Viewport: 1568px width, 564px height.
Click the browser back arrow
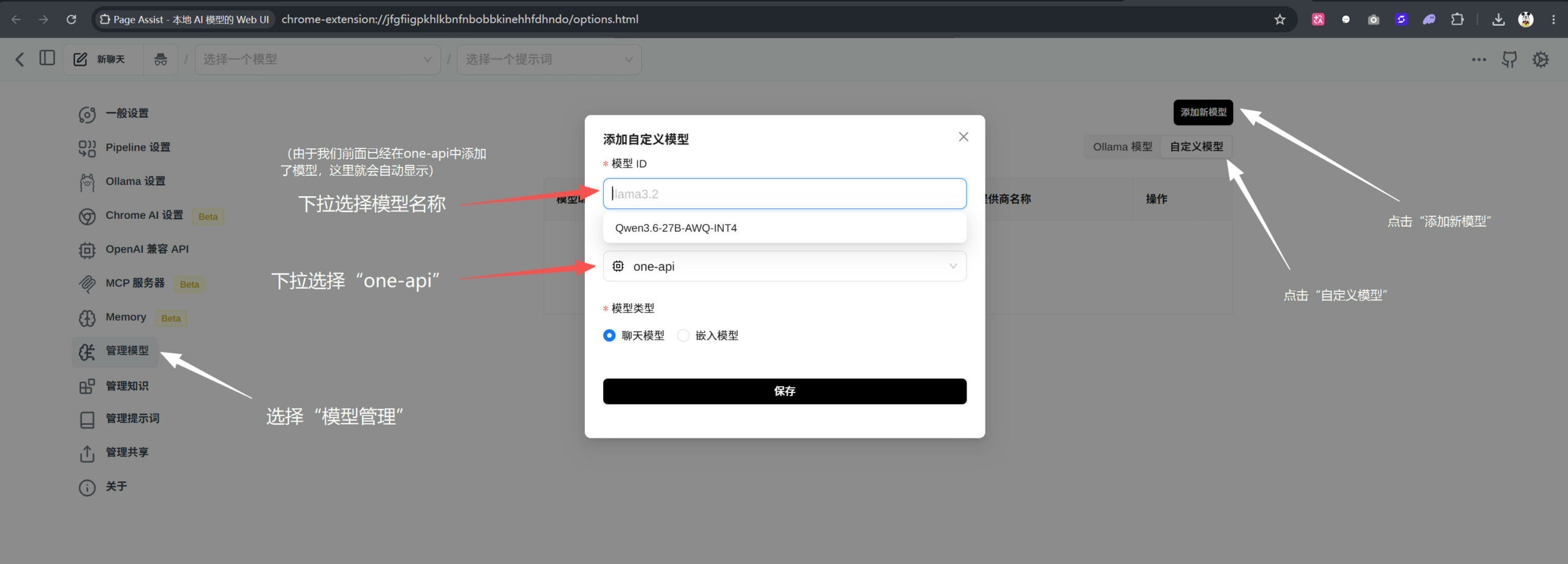coord(16,20)
